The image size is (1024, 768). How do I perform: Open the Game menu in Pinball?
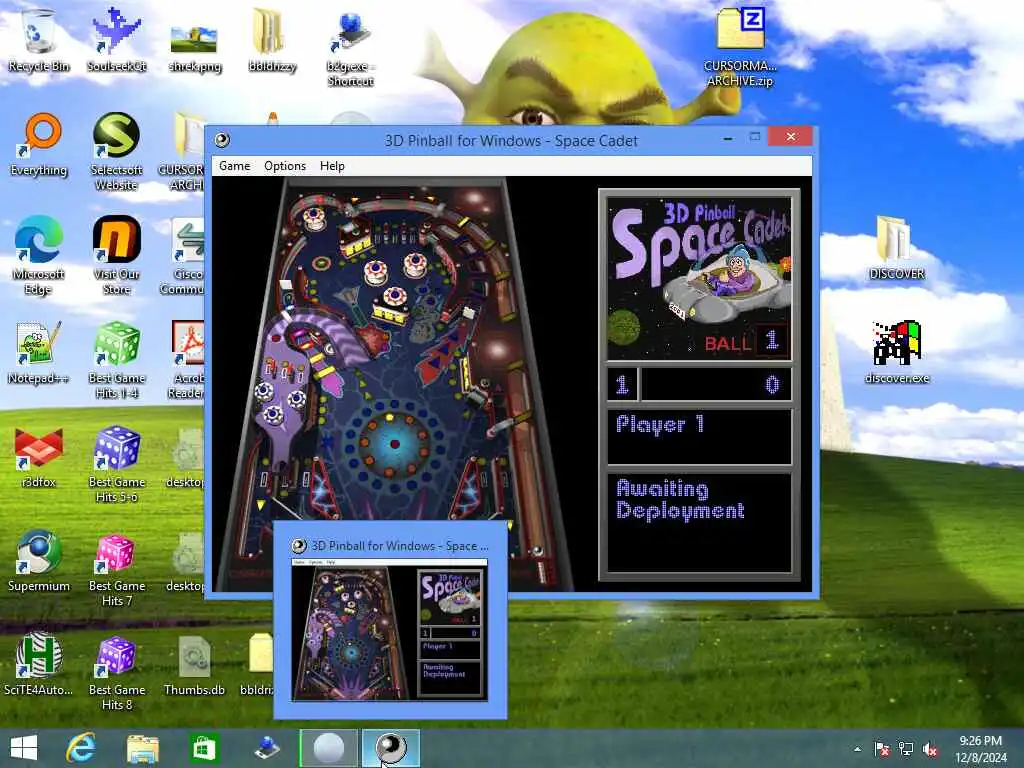pyautogui.click(x=234, y=166)
